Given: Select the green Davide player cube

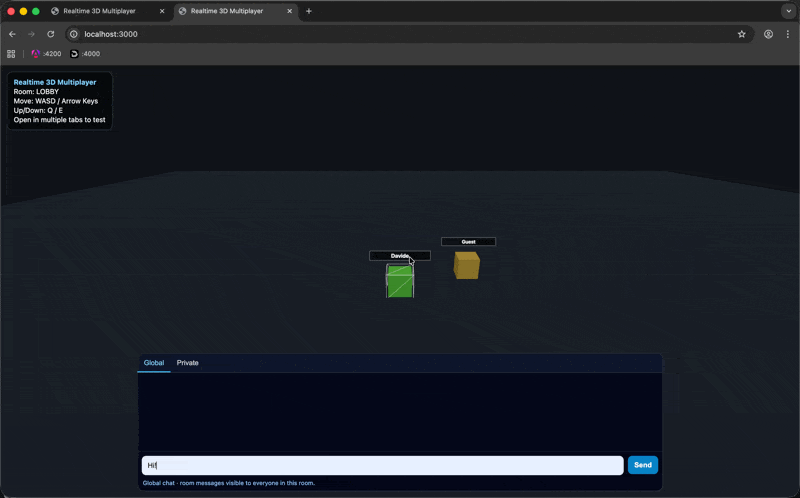Looking at the screenshot, I should point(400,282).
